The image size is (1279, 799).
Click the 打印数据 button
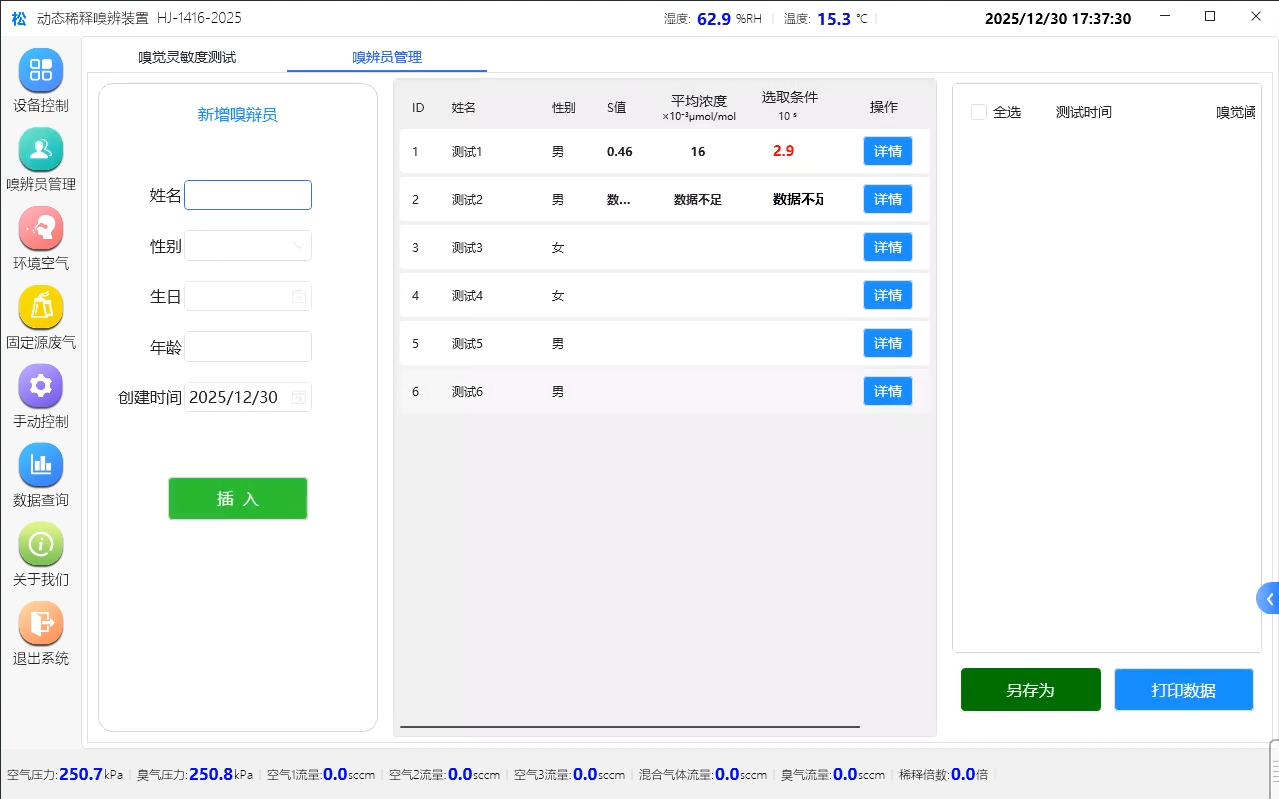(x=1183, y=689)
